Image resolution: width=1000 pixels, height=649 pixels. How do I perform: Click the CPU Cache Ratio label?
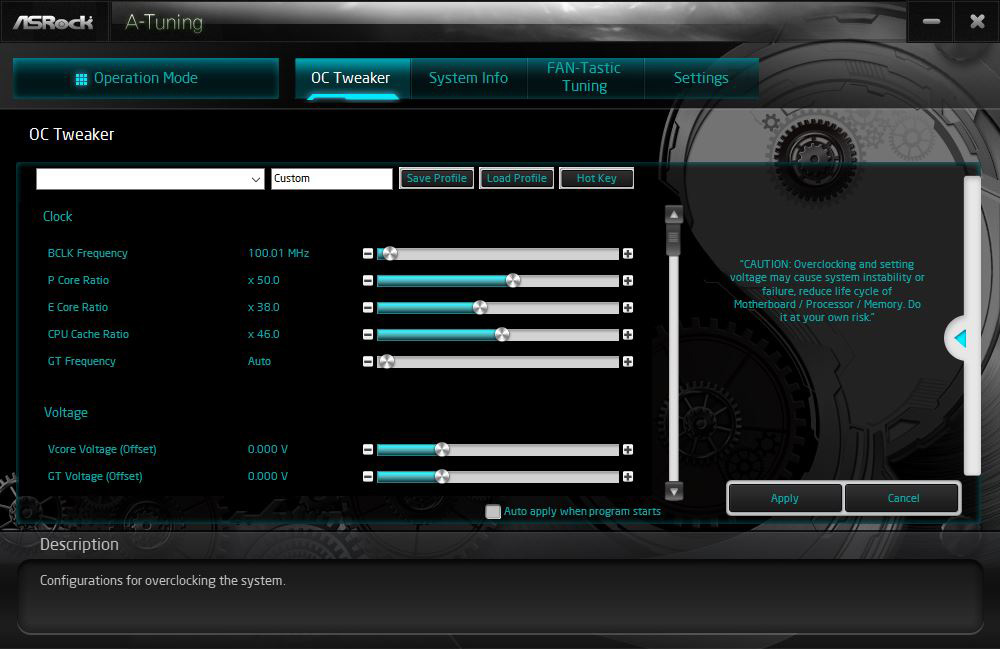[88, 334]
